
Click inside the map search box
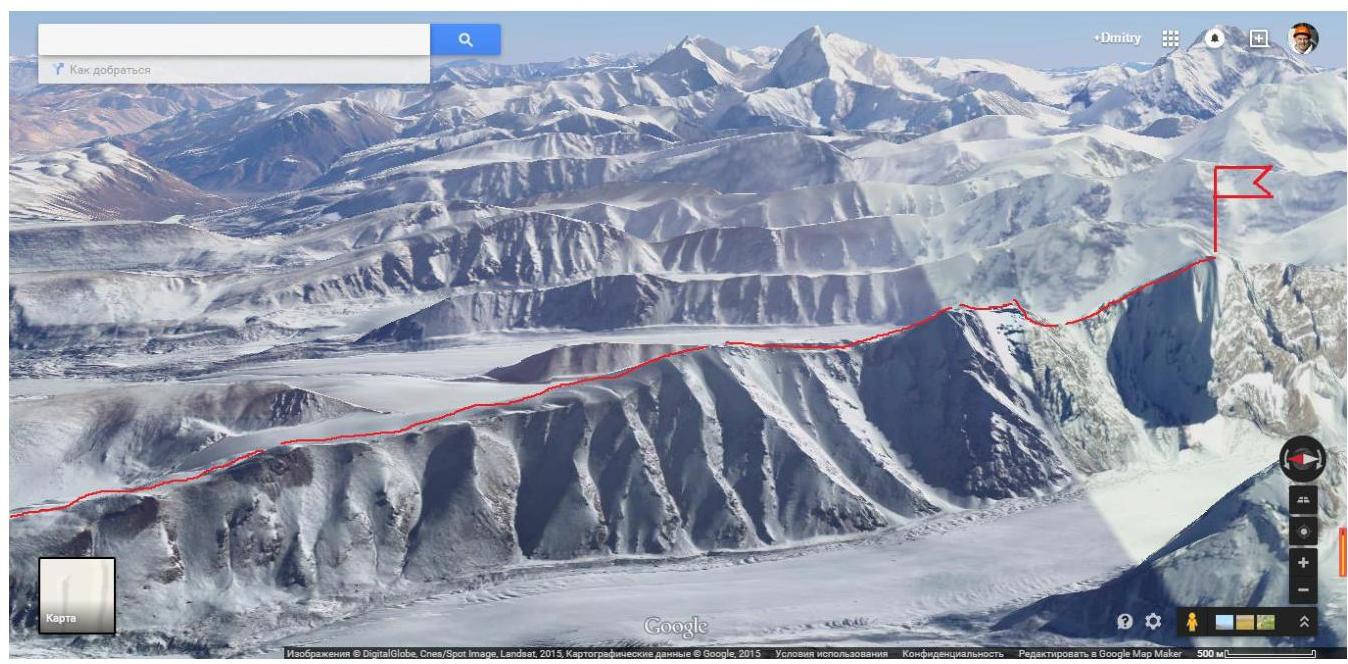tap(234, 39)
